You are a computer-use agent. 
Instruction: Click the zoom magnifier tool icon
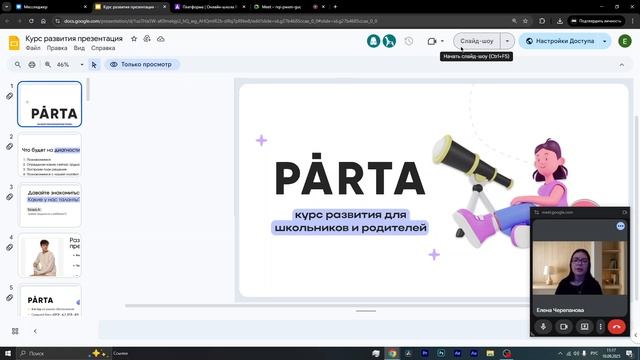(x=48, y=64)
